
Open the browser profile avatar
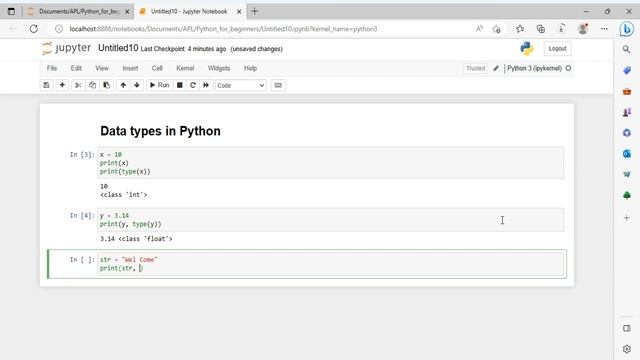pyautogui.click(x=583, y=29)
